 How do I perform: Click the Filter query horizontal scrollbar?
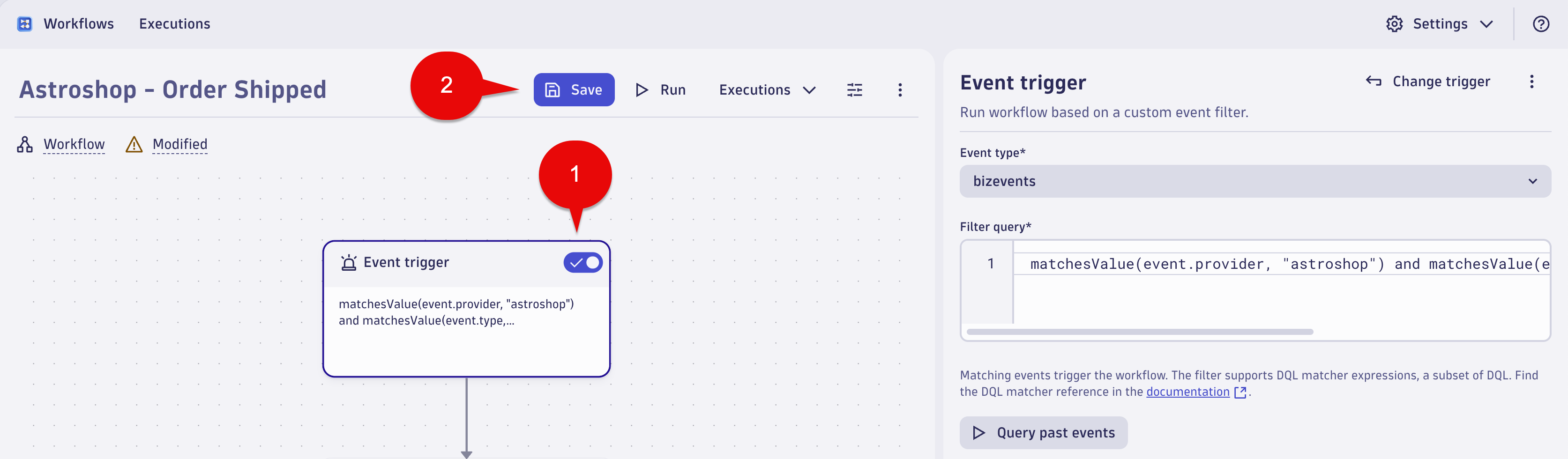[1140, 332]
